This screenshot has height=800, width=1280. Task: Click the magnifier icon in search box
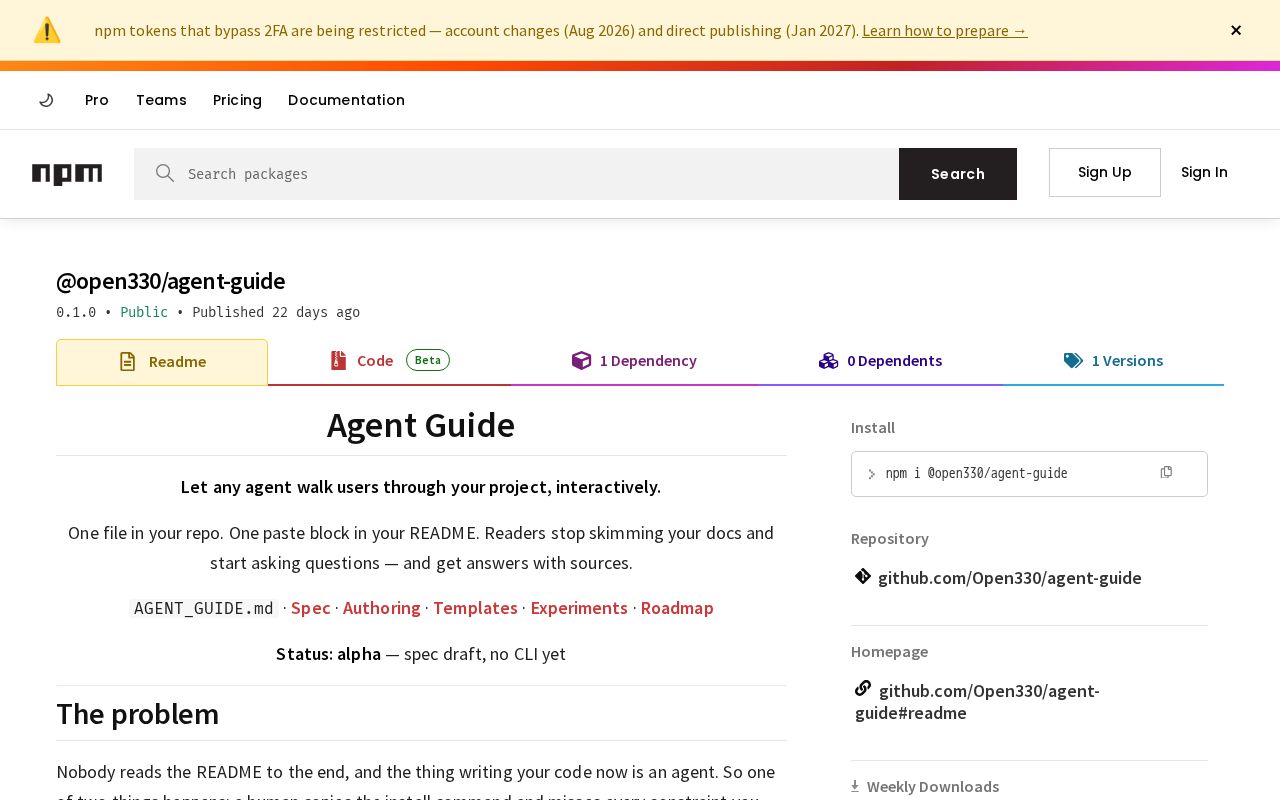[x=165, y=173]
